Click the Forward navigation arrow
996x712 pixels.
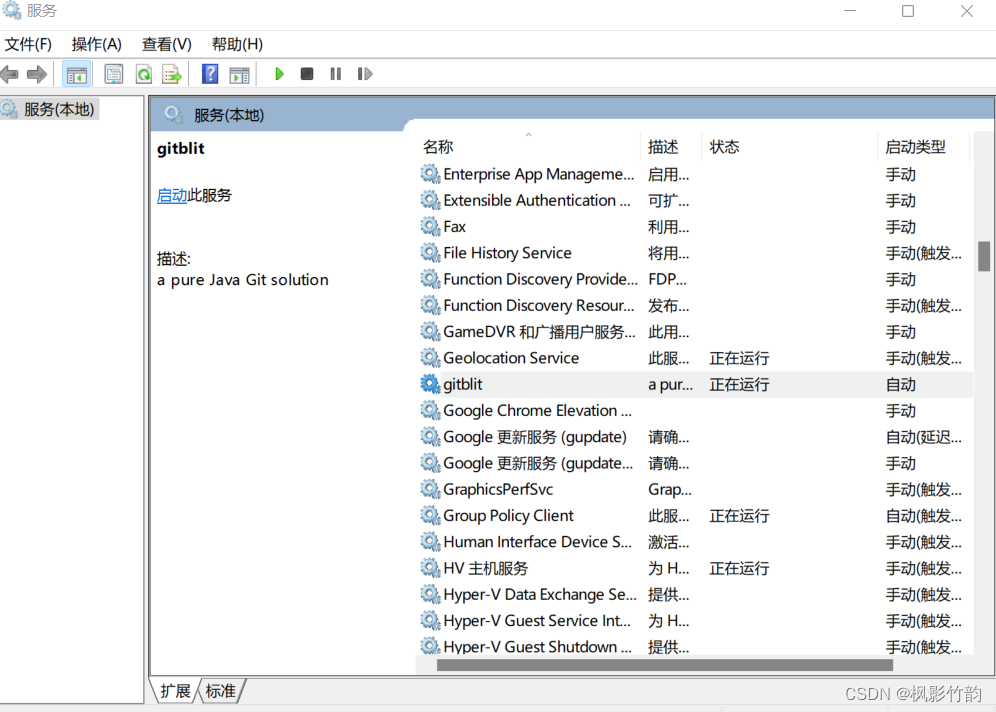[x=37, y=73]
